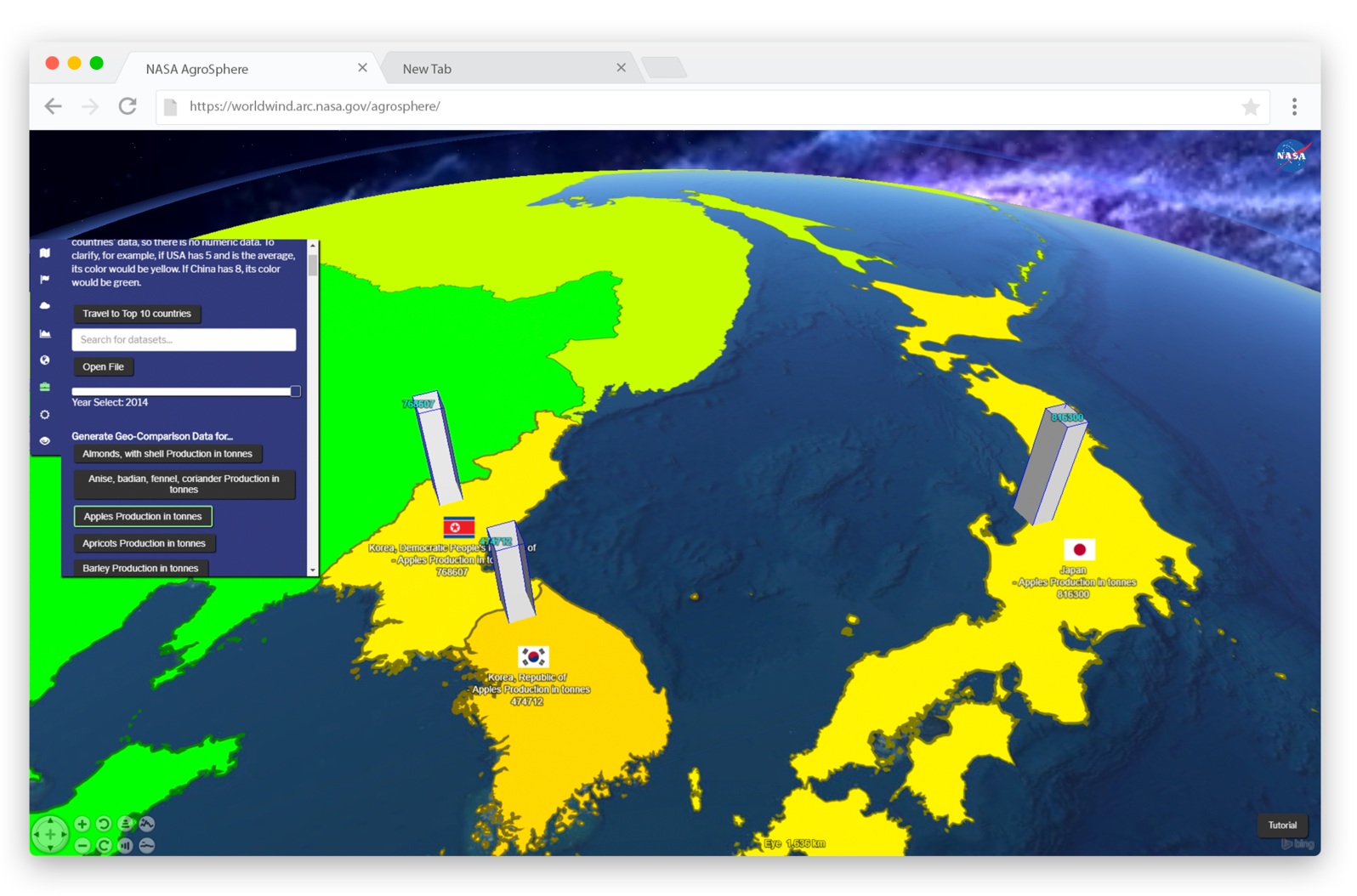Open the globe sidebar icon
Viewport: 1357px width, 896px height.
tap(45, 360)
